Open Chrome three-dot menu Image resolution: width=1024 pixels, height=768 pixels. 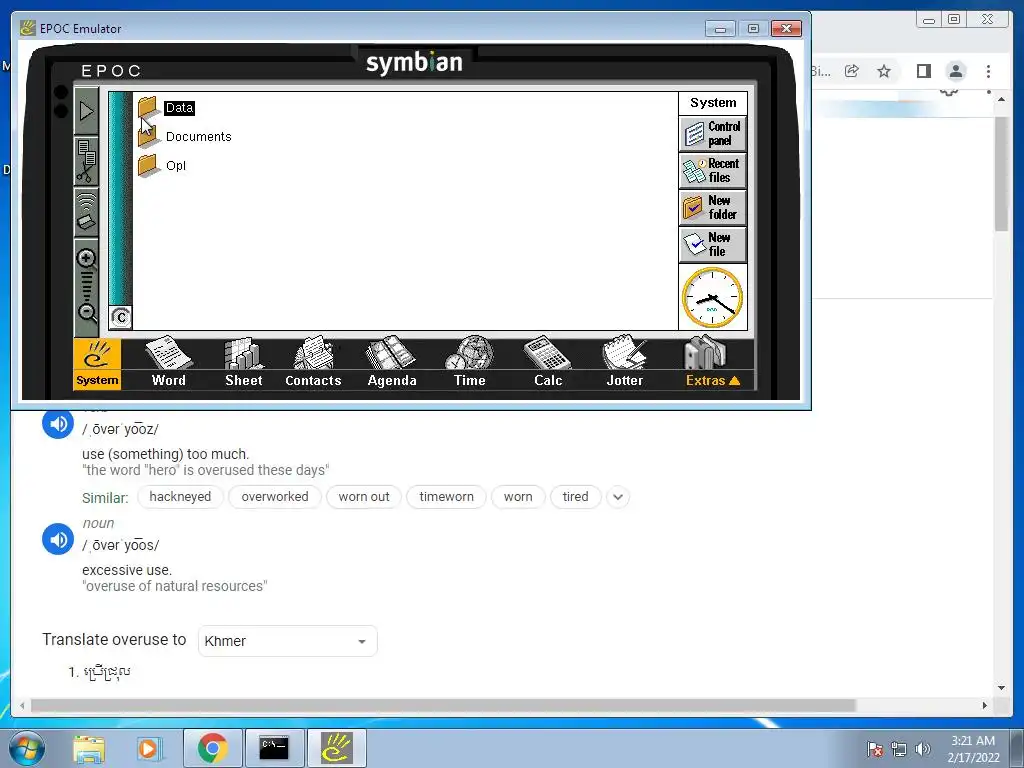pyautogui.click(x=988, y=71)
